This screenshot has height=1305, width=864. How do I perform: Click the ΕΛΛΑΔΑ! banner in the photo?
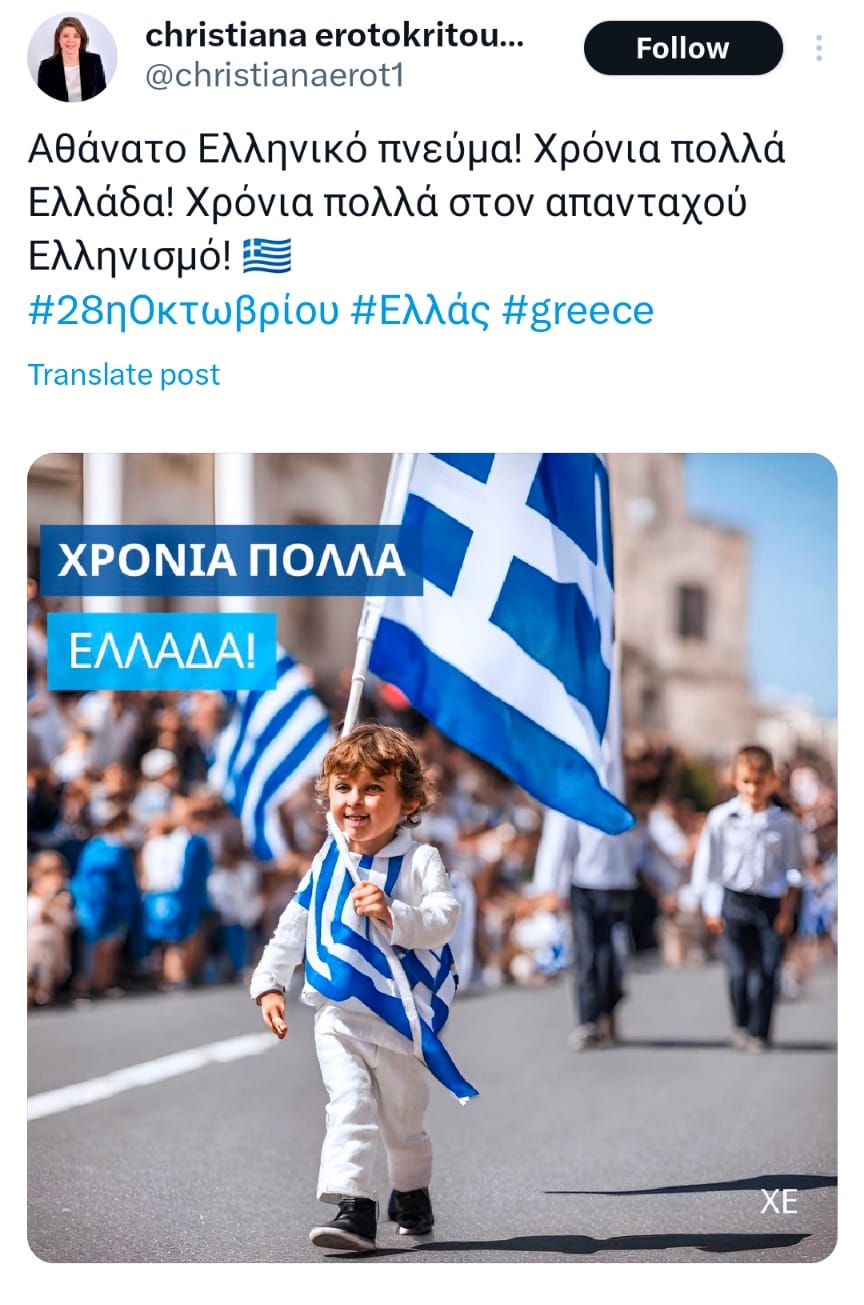(x=161, y=651)
